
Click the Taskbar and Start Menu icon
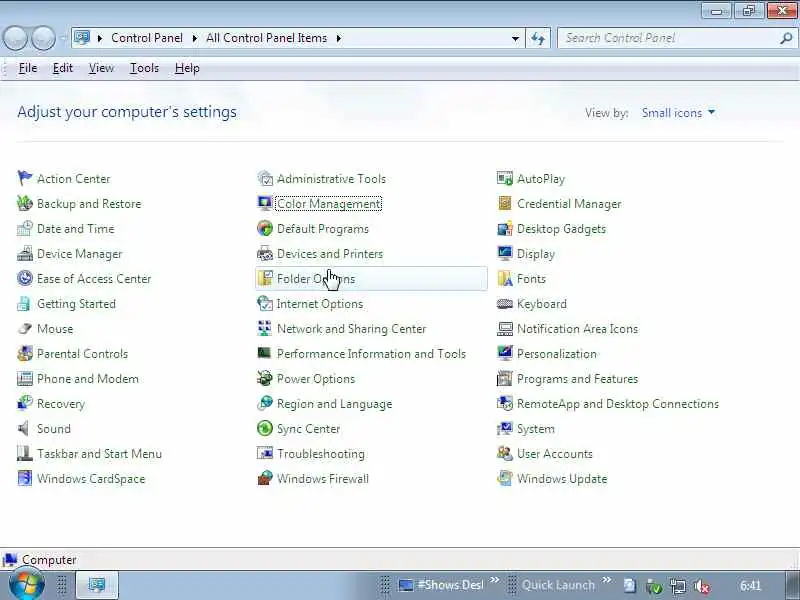(24, 453)
